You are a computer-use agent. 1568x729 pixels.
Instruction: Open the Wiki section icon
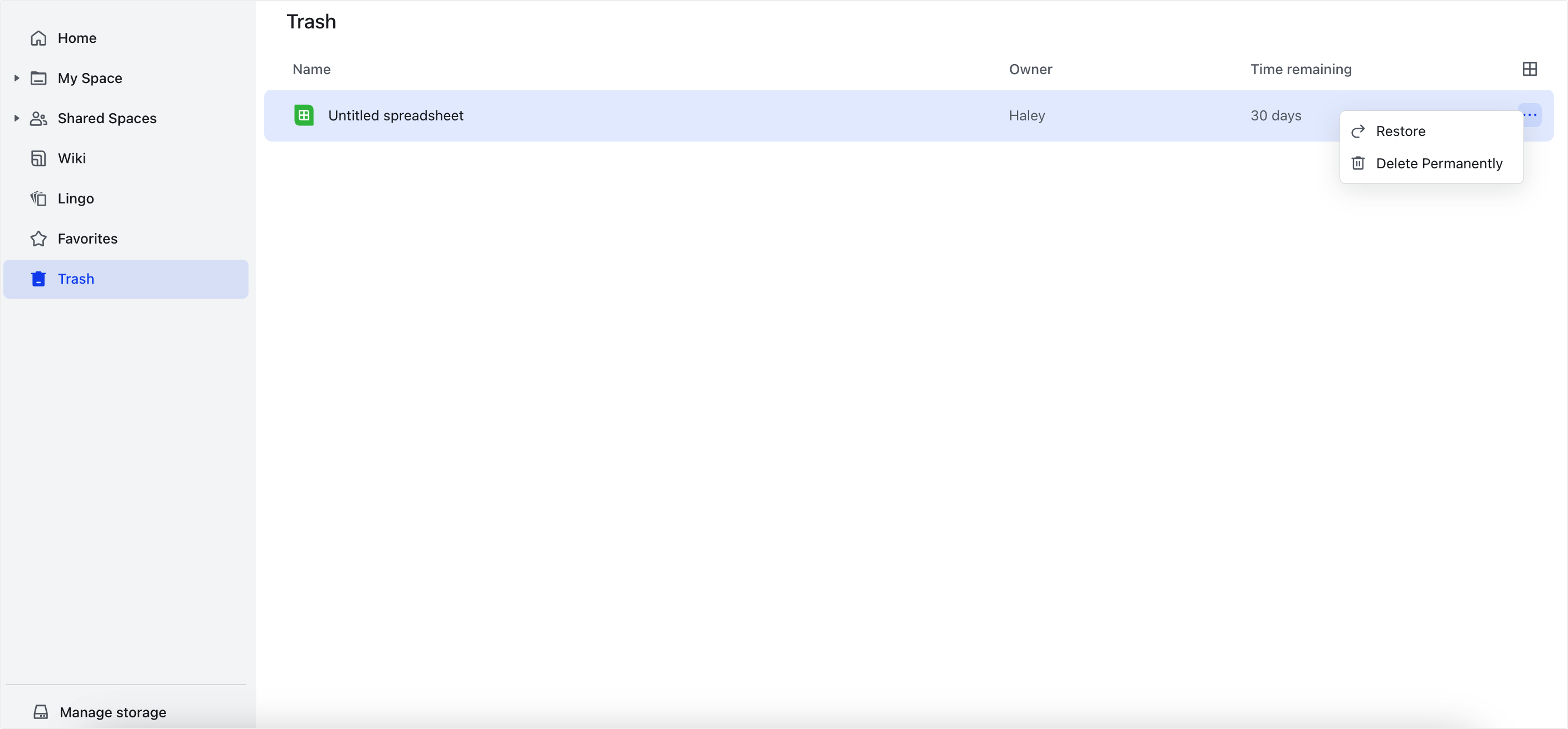38,158
